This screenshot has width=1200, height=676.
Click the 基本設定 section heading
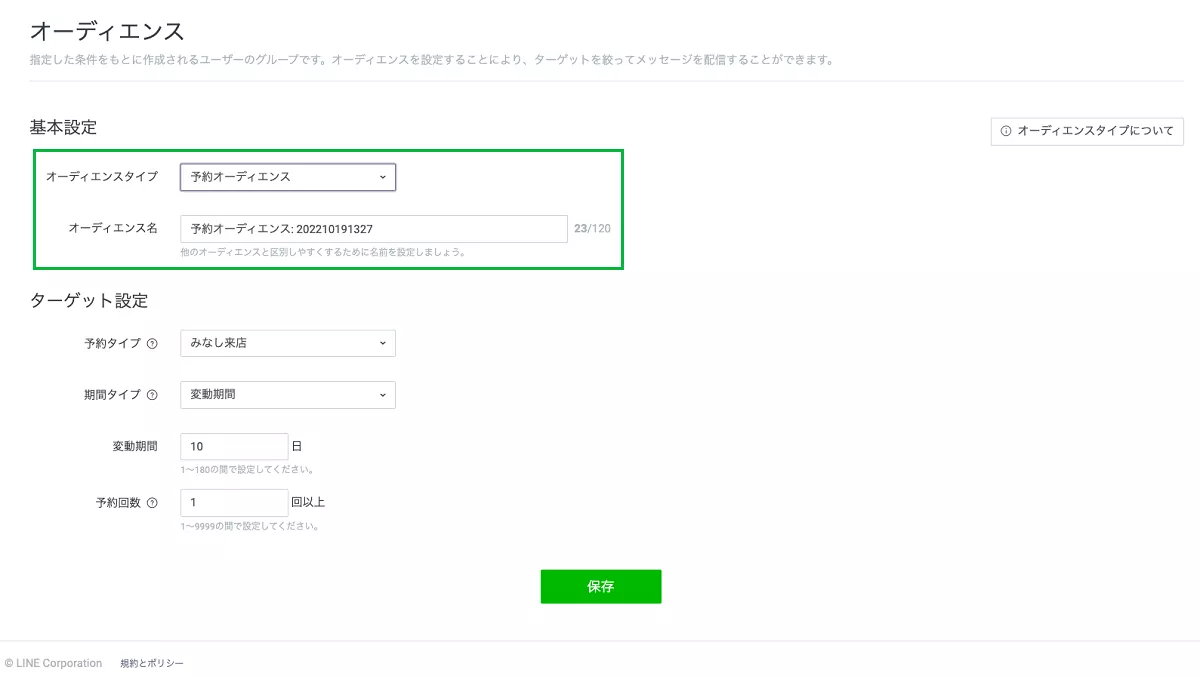pos(63,127)
